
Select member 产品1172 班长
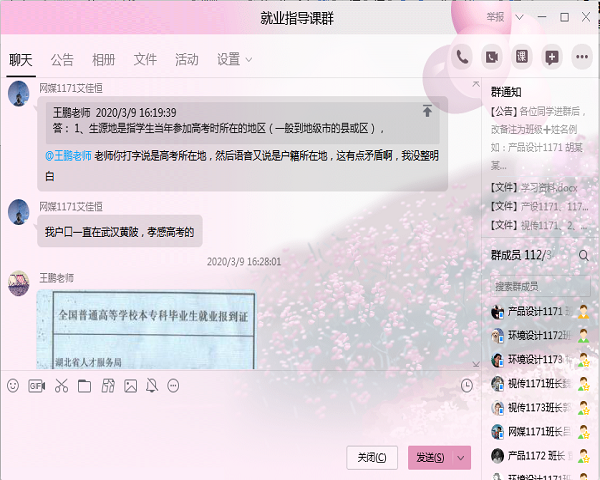coord(540,456)
